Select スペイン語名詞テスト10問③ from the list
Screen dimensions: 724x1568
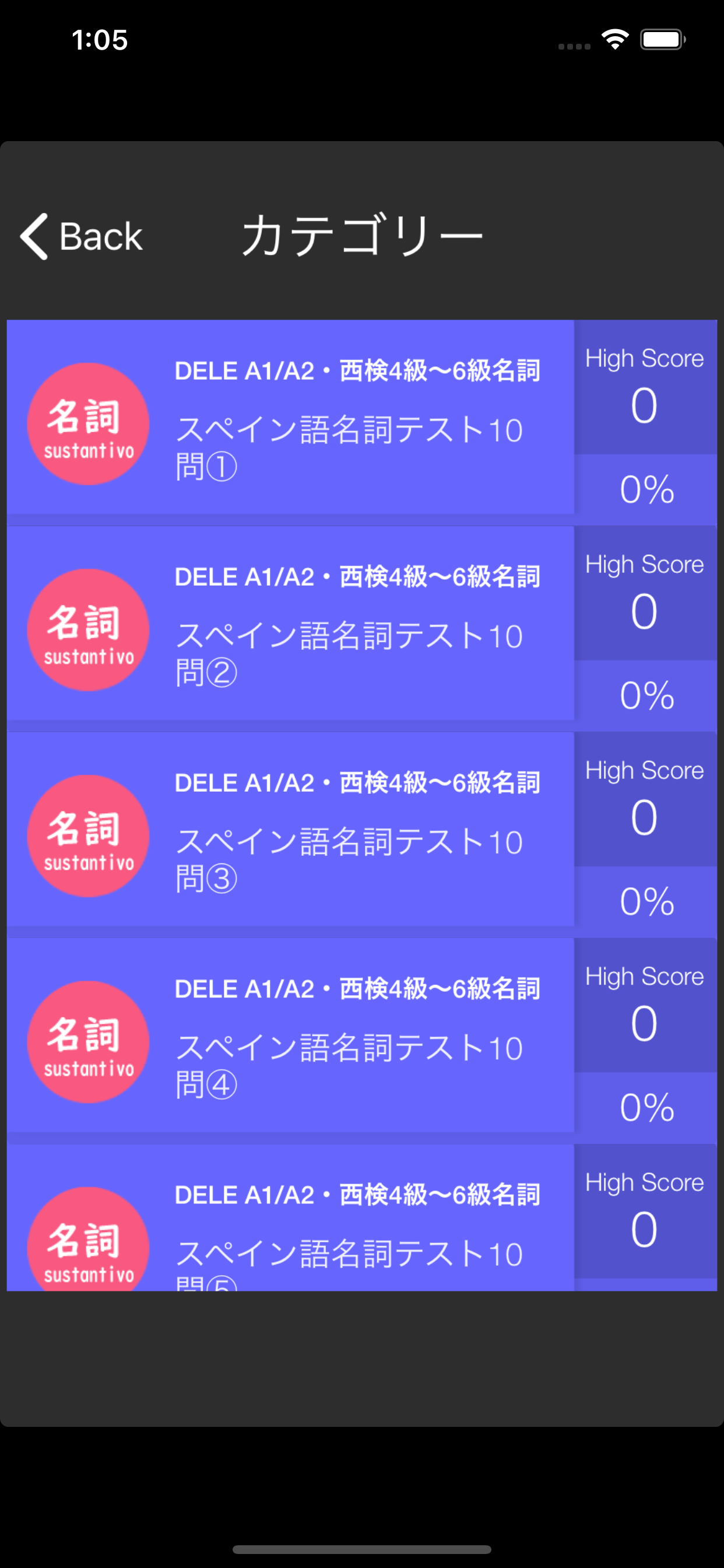(x=349, y=860)
